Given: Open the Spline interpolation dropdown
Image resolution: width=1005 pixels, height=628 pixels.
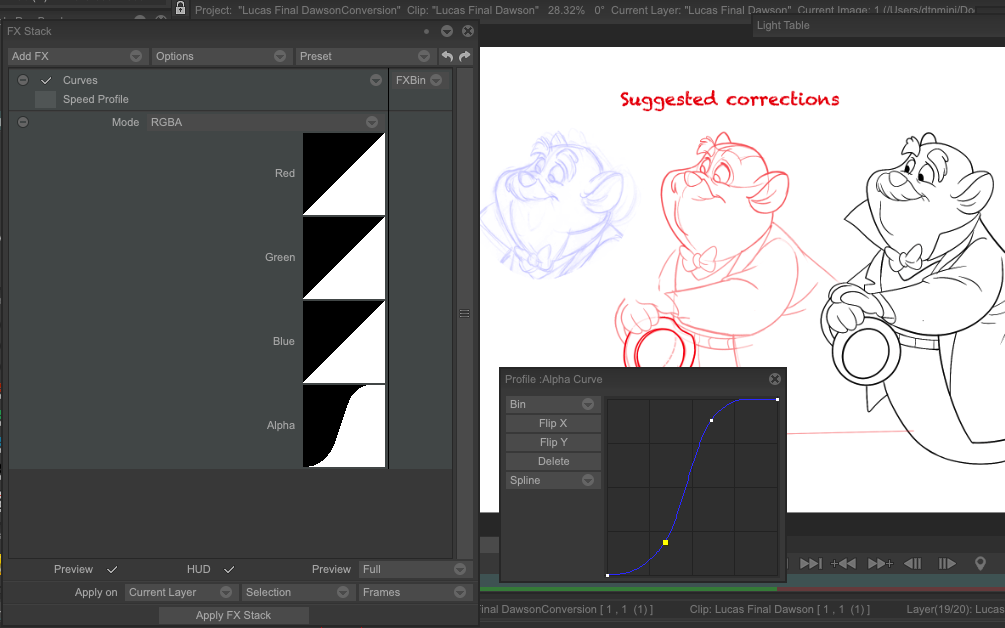Looking at the screenshot, I should (x=553, y=480).
